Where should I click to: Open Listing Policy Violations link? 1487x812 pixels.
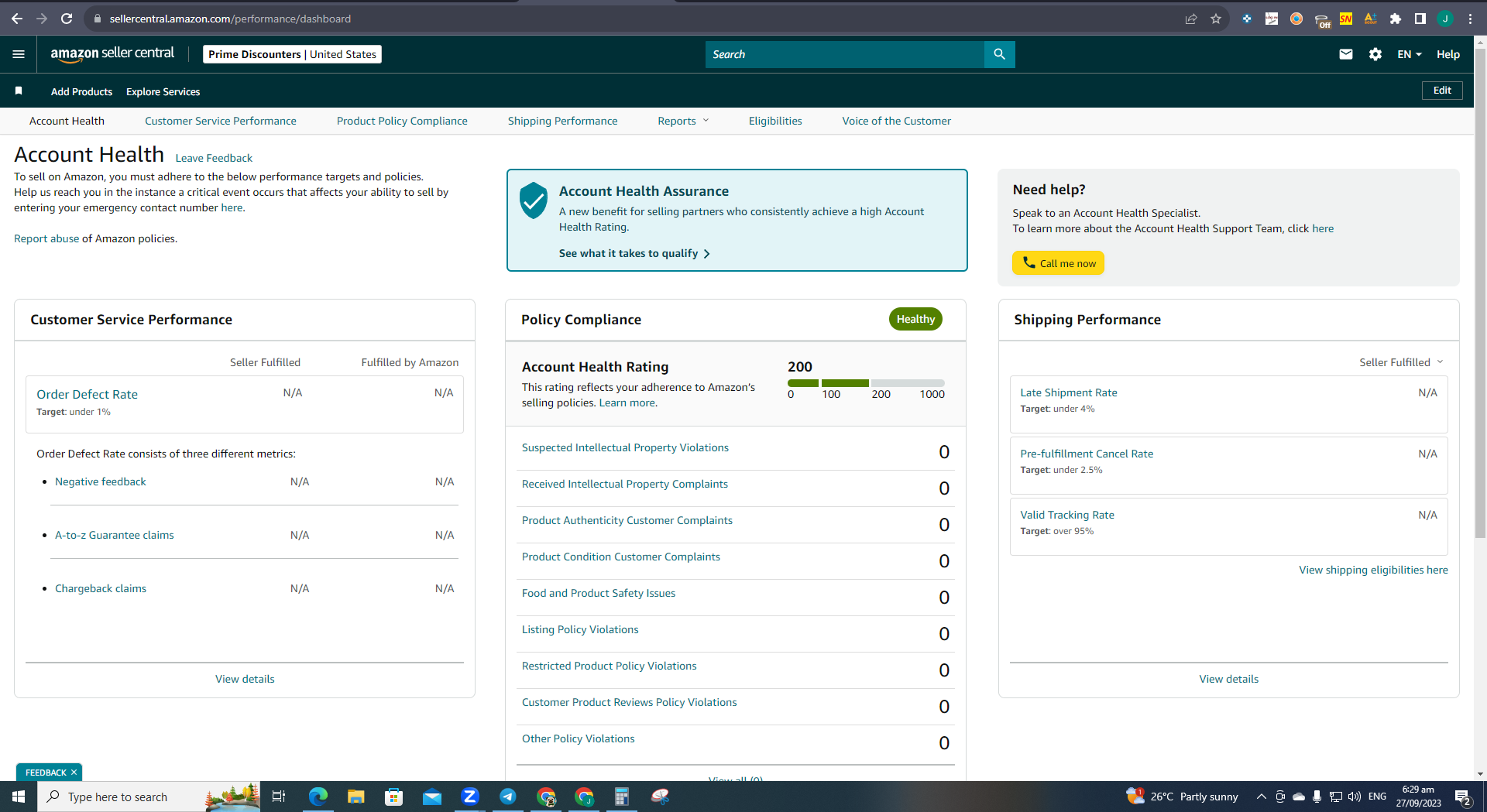coord(580,629)
